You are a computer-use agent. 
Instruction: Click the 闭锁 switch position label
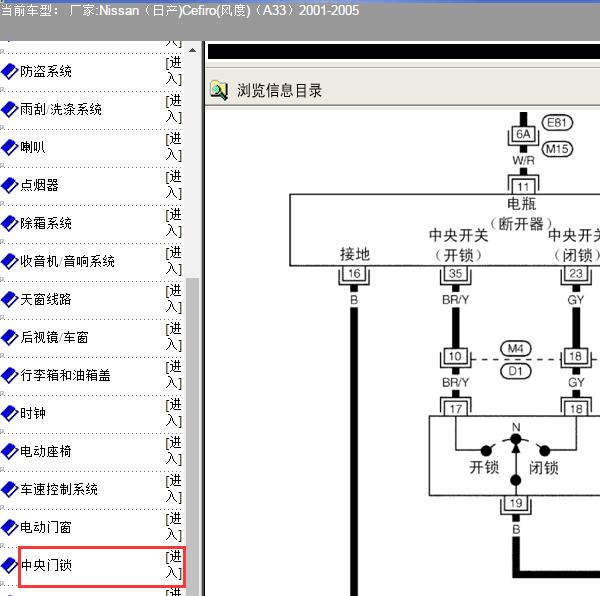(543, 467)
